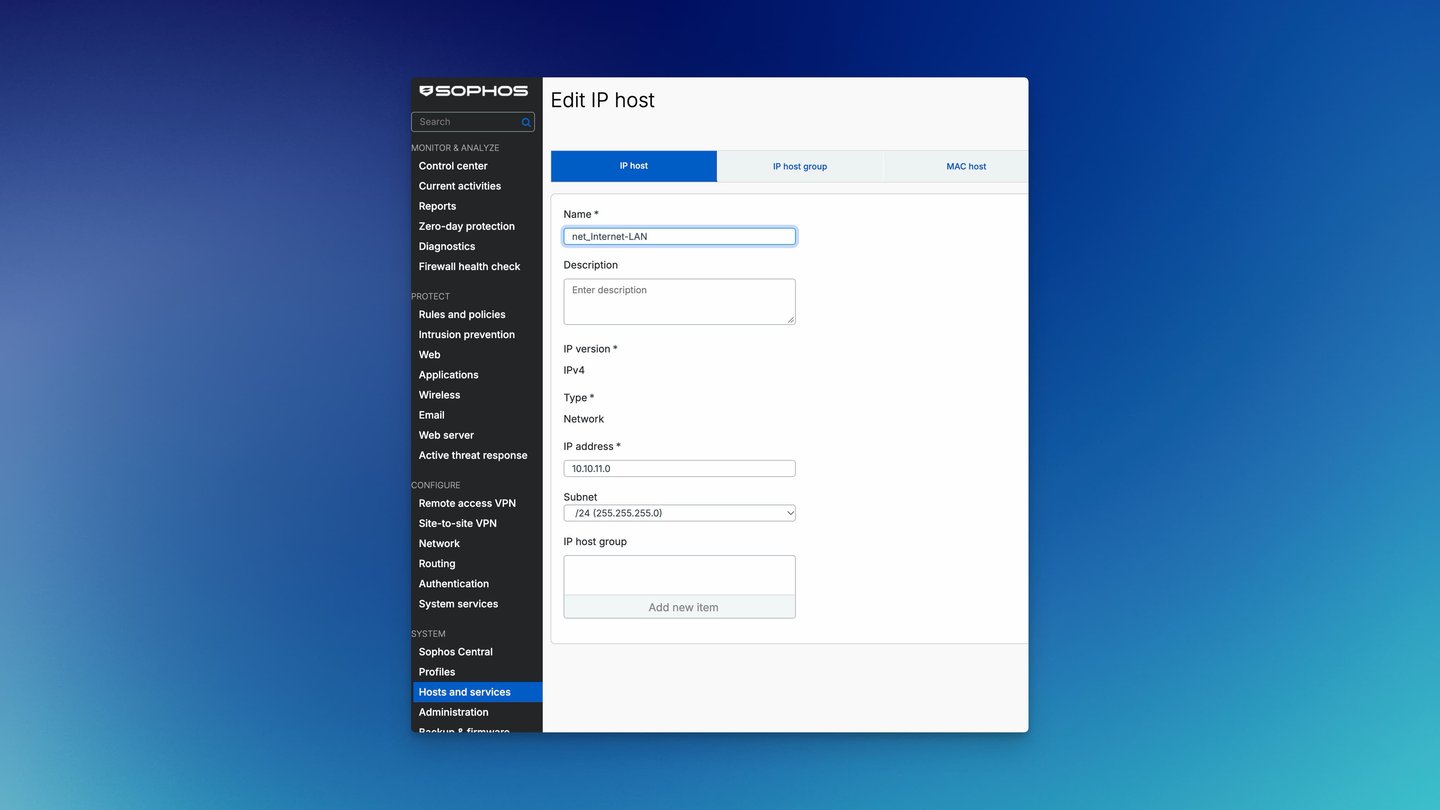The width and height of the screenshot is (1440, 810).
Task: Go to Site-to-site VPN
Action: [457, 523]
